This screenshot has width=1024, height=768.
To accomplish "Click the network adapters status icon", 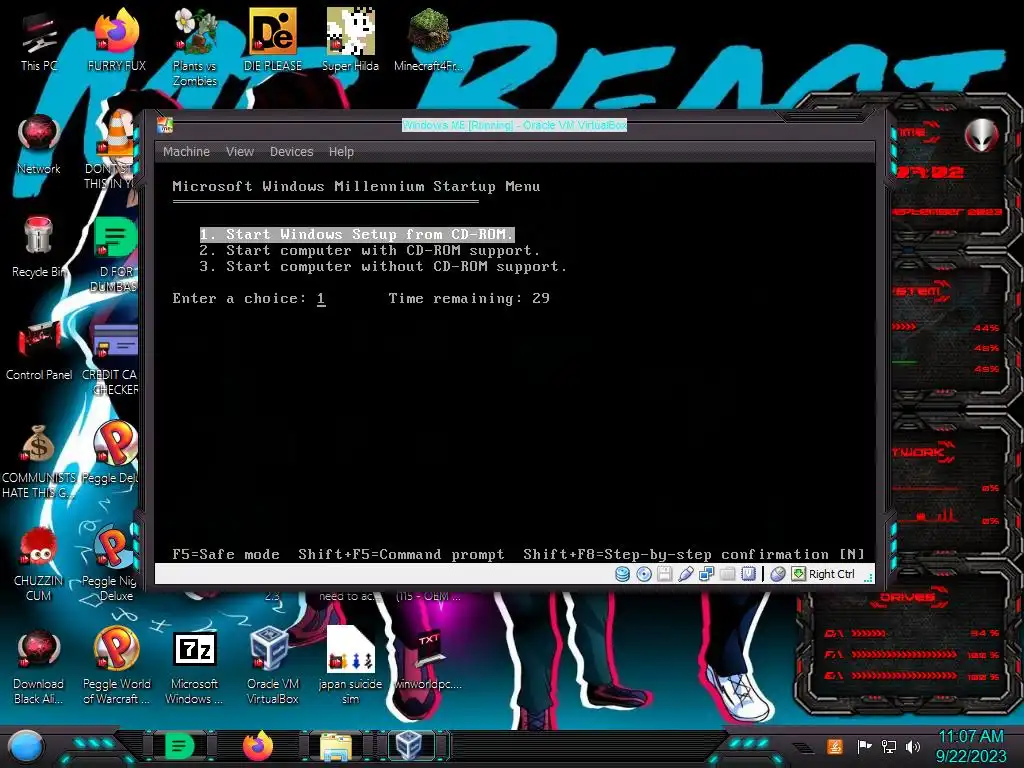I will (707, 574).
